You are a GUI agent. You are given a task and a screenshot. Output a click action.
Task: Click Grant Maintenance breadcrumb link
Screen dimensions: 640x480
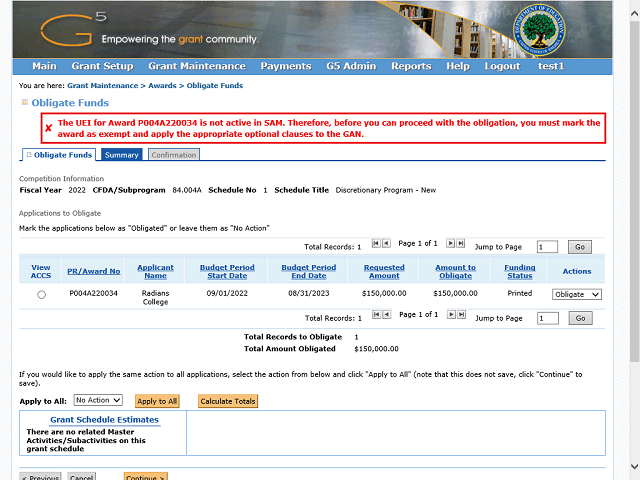(x=102, y=86)
